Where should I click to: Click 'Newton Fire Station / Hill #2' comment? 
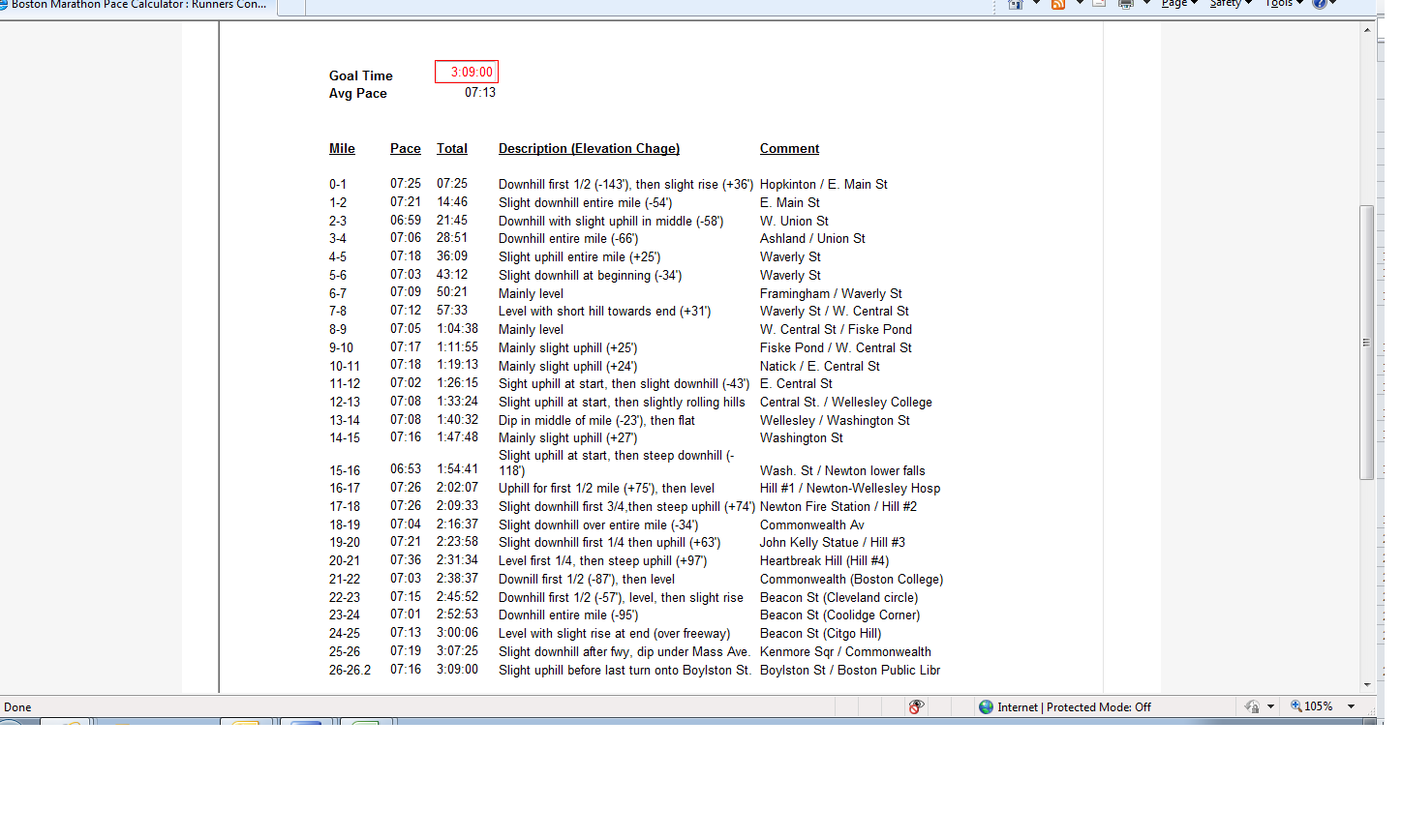pyautogui.click(x=838, y=506)
